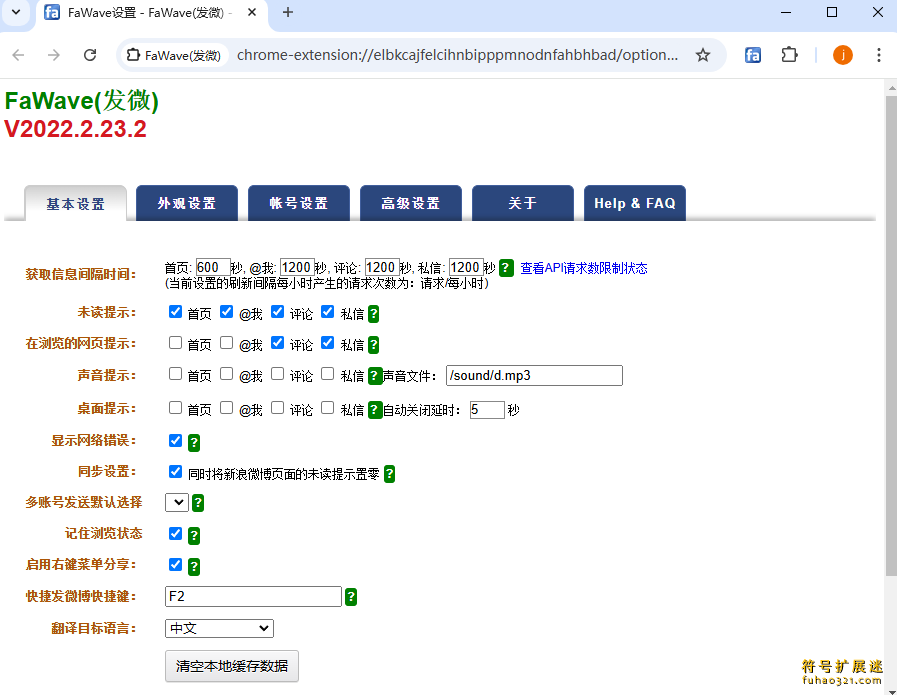The height and width of the screenshot is (695, 897).
Task: Click the 评论 interval seconds field
Action: point(382,267)
